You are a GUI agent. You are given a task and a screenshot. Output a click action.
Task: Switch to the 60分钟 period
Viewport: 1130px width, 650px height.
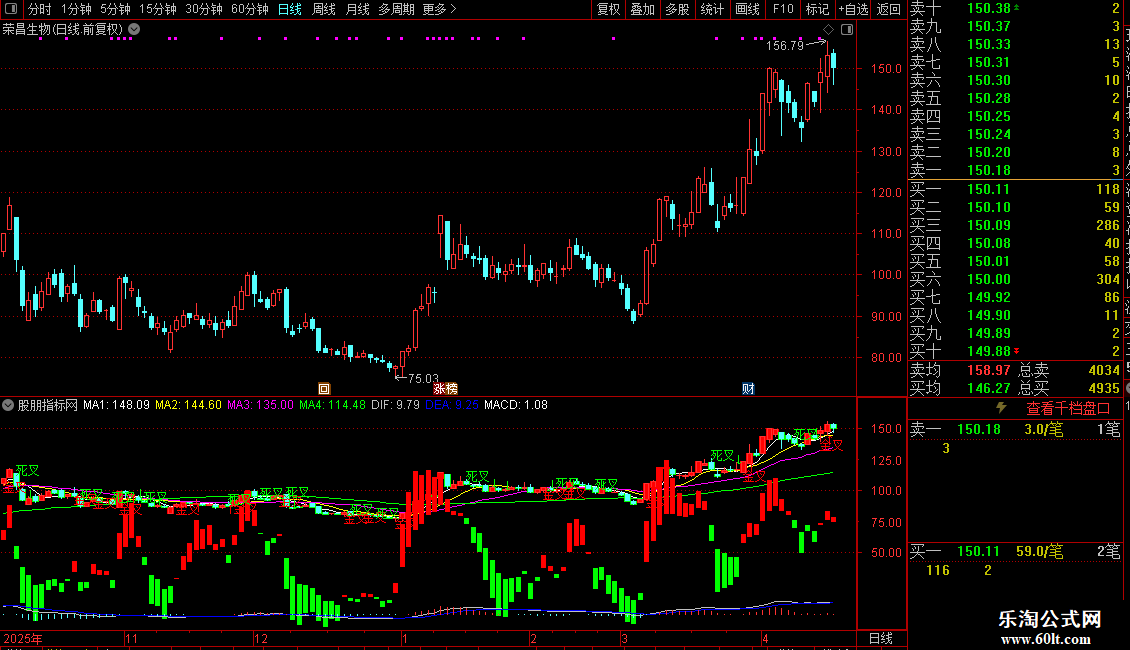(250, 9)
